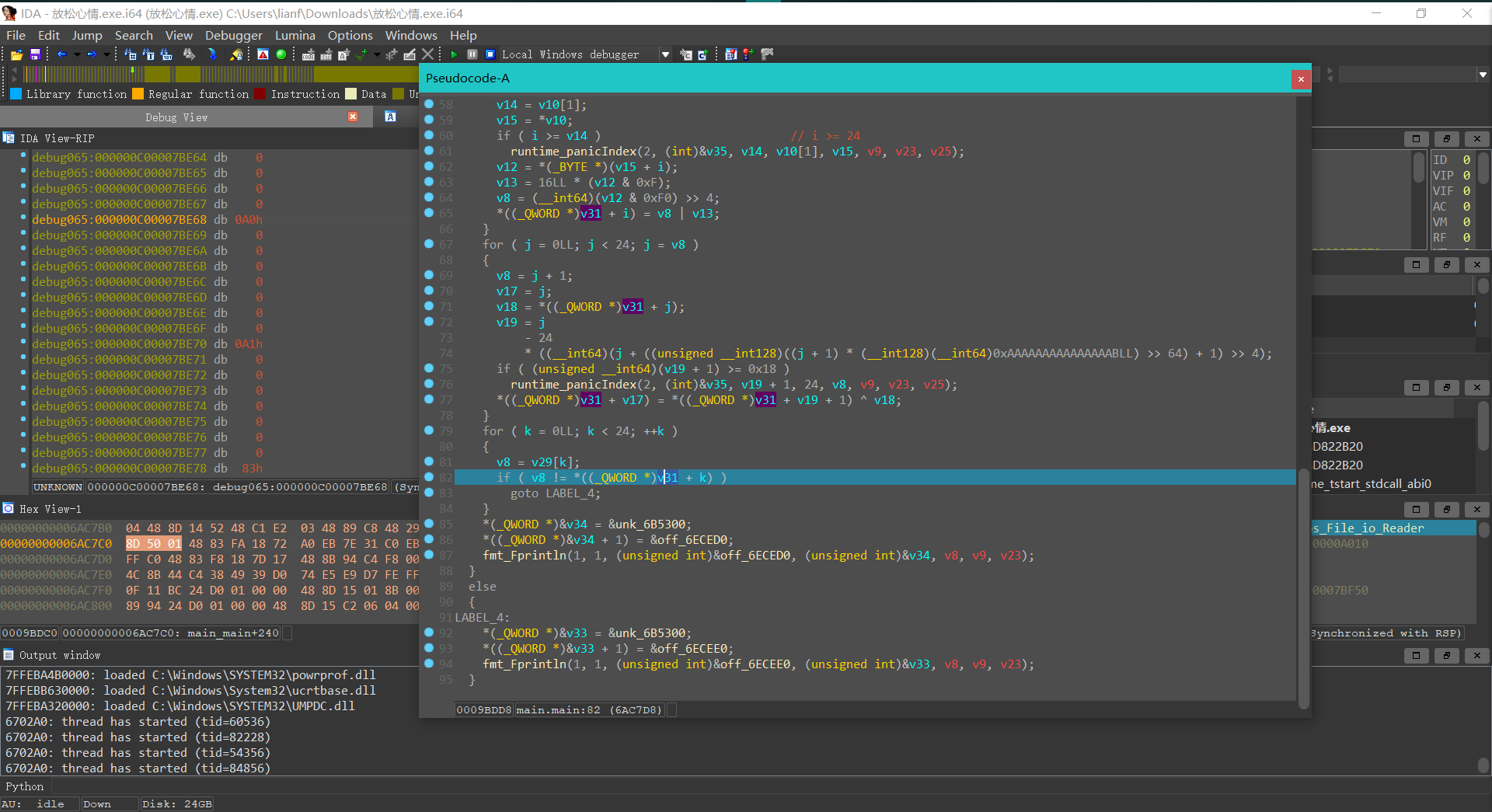
Task: Close the panel with s_File_io_Reader entry
Action: coord(1476,509)
